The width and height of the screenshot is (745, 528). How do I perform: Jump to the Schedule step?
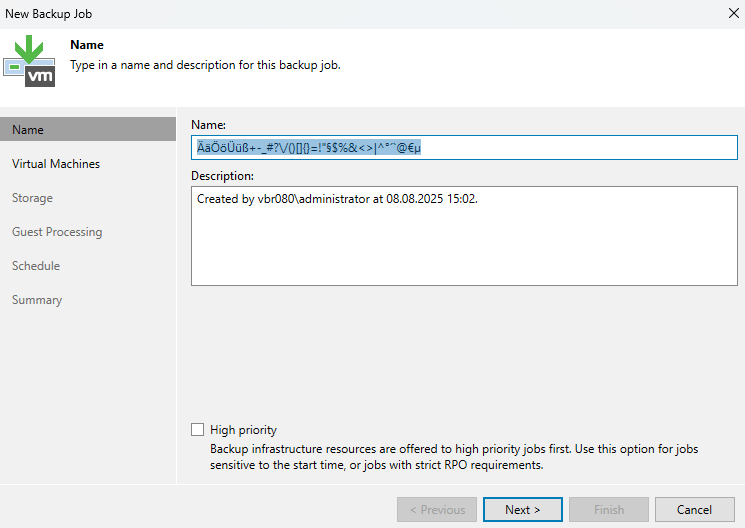pos(36,266)
